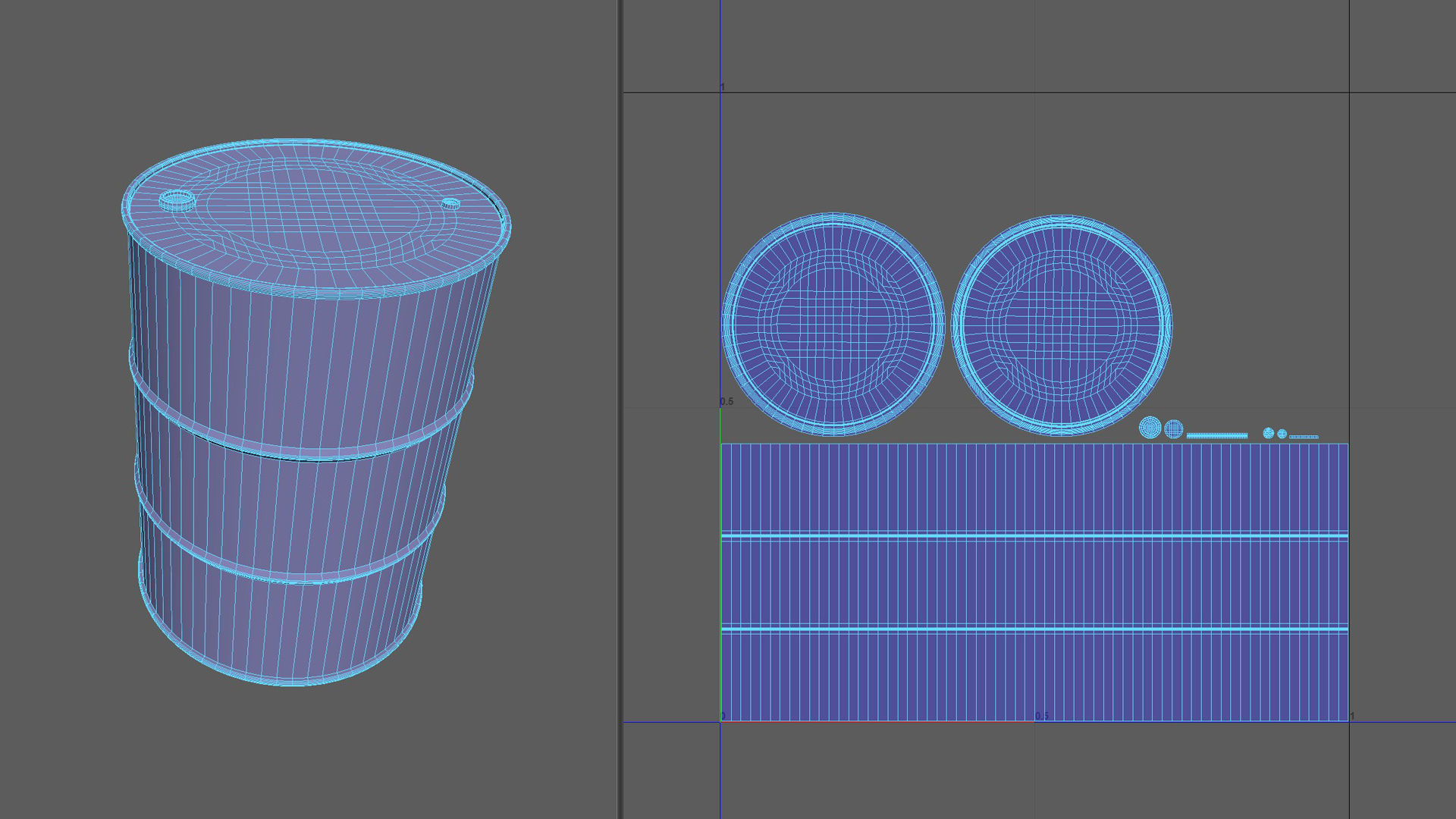Select the rectangular barrel body UV shell
This screenshot has width=1456, height=819.
coord(1034,582)
